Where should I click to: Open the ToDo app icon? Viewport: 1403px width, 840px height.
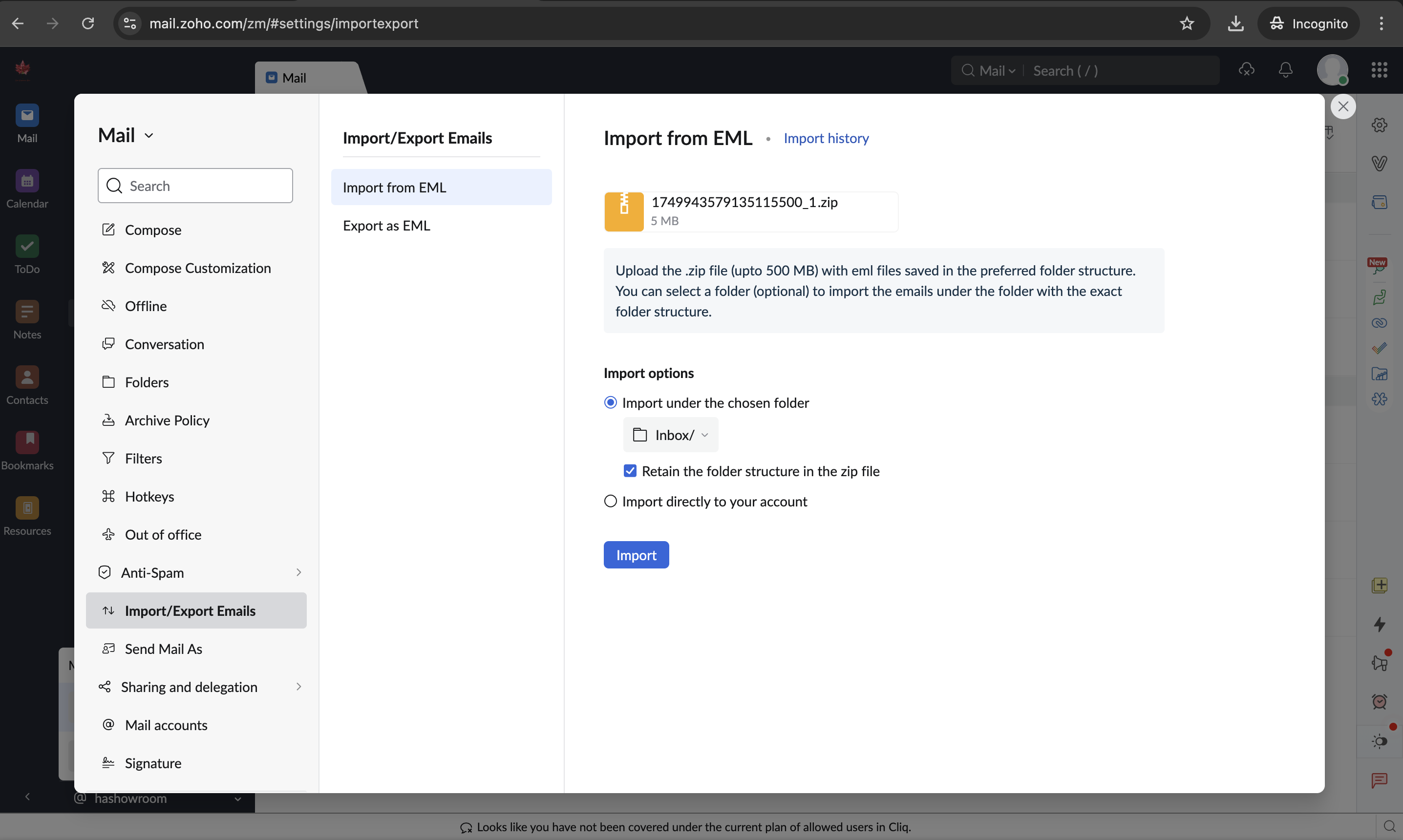click(x=27, y=247)
